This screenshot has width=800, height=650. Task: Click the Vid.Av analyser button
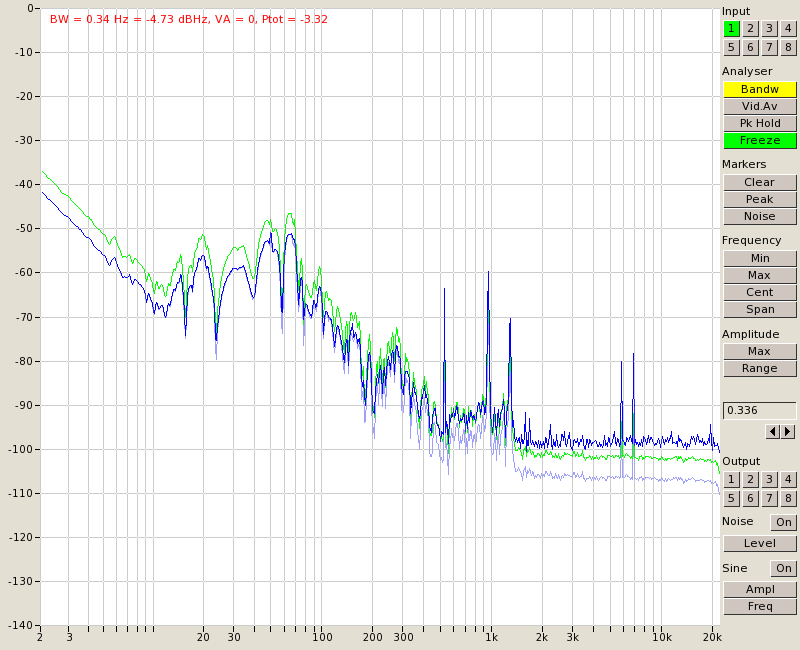(760, 106)
